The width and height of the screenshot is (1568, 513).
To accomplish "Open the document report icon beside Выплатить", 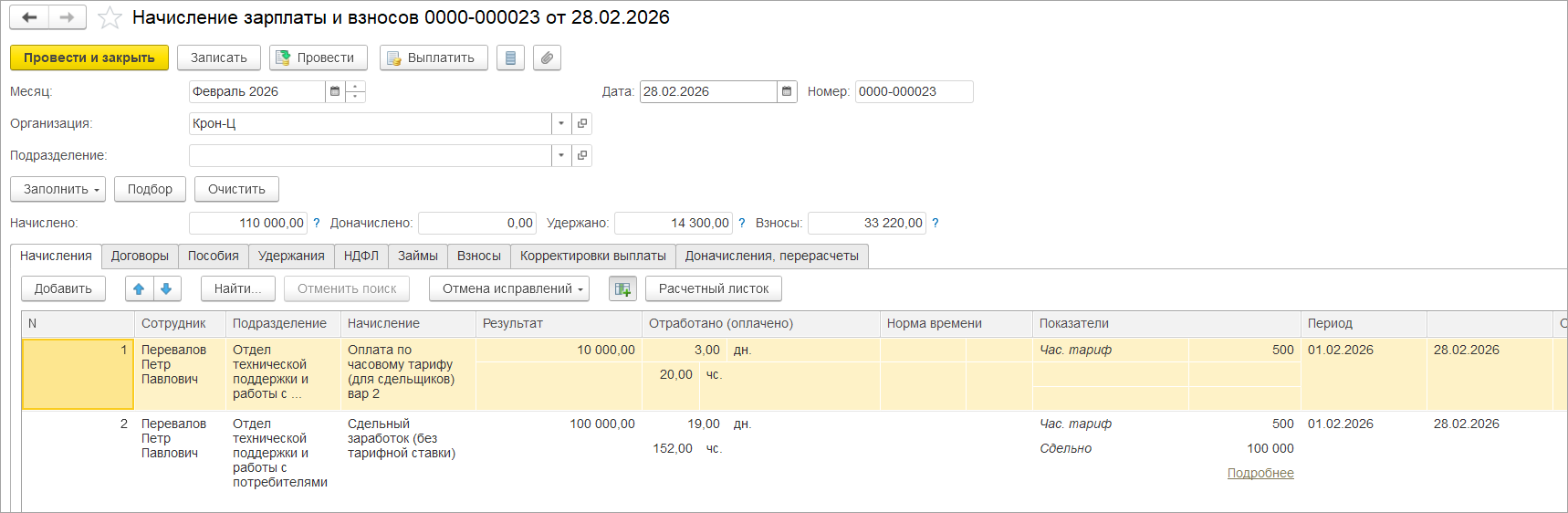I will [x=510, y=58].
